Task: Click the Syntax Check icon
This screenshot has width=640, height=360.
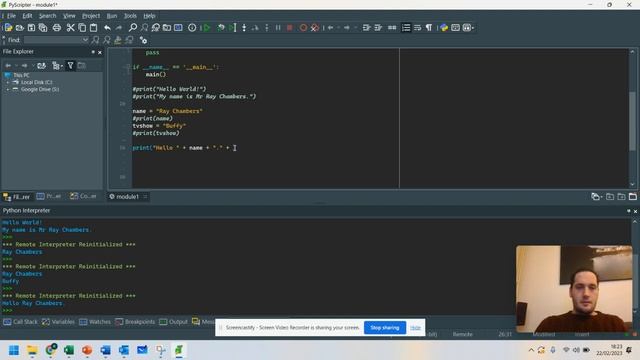Action: tap(192, 28)
